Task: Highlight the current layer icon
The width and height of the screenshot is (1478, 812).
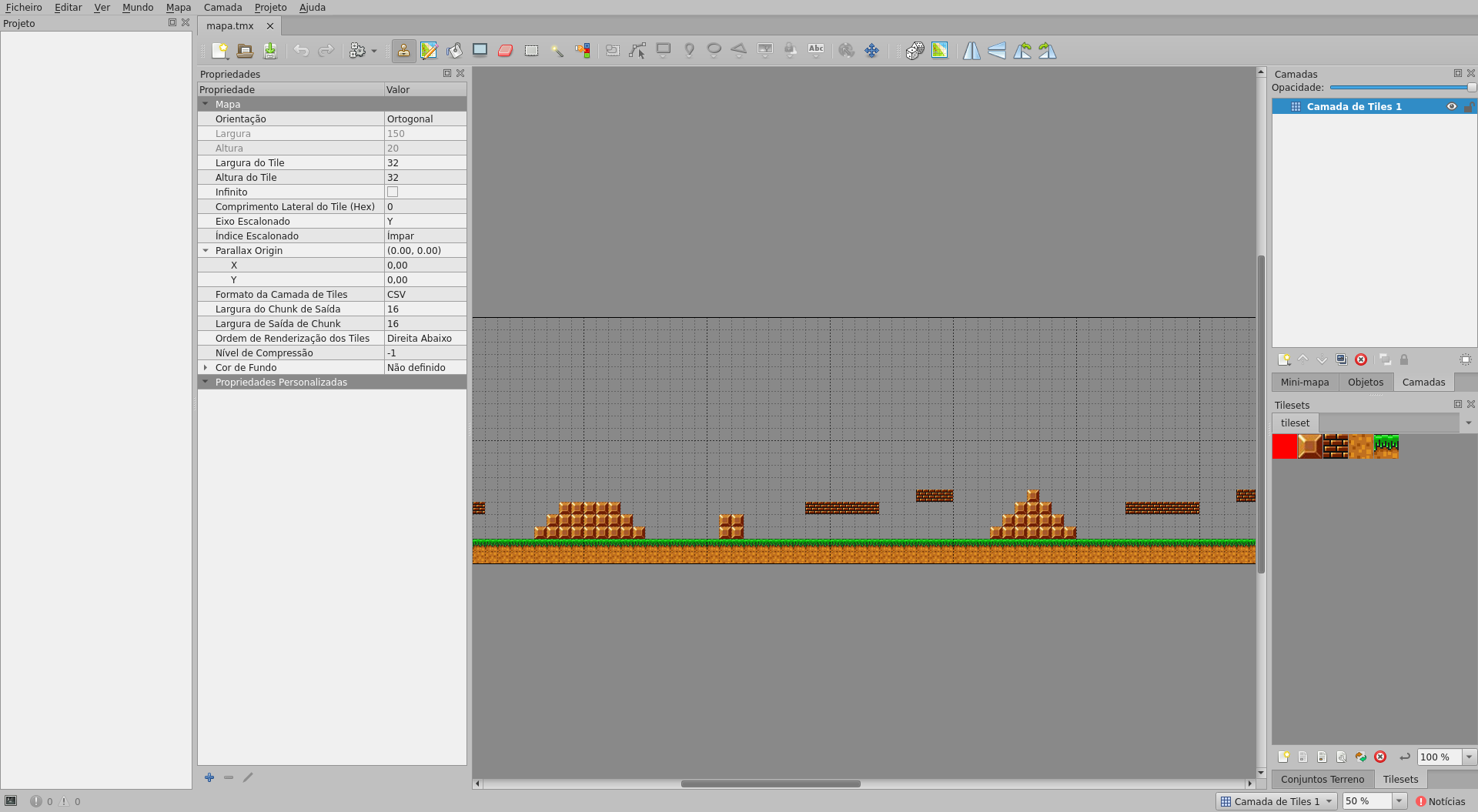Action: tap(1466, 359)
